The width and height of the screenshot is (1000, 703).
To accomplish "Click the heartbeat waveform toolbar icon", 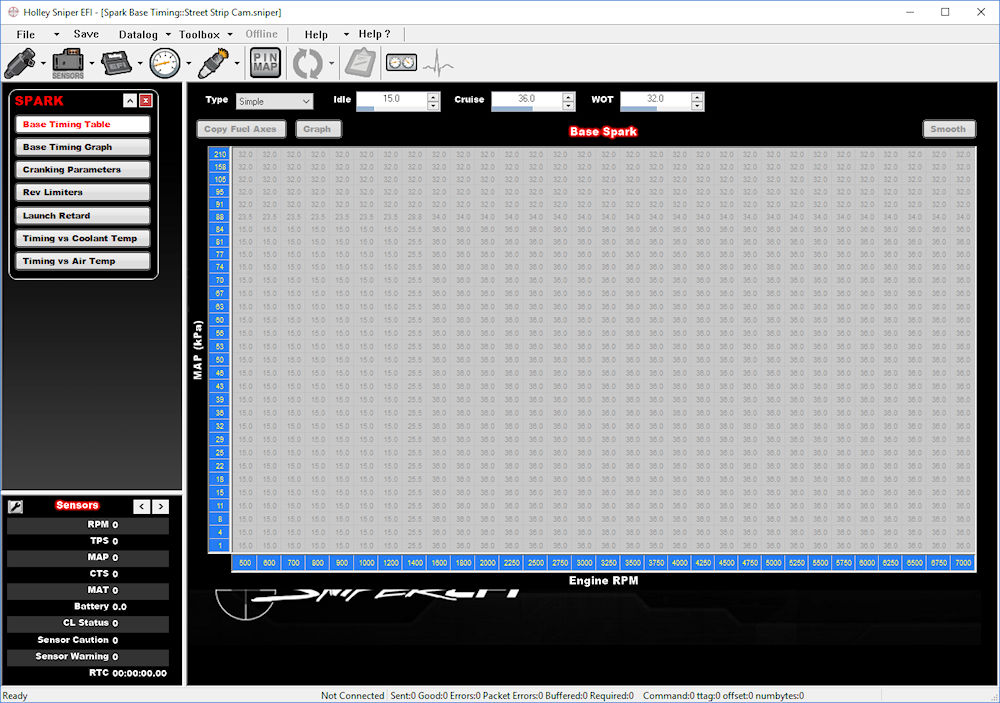I will tap(439, 63).
